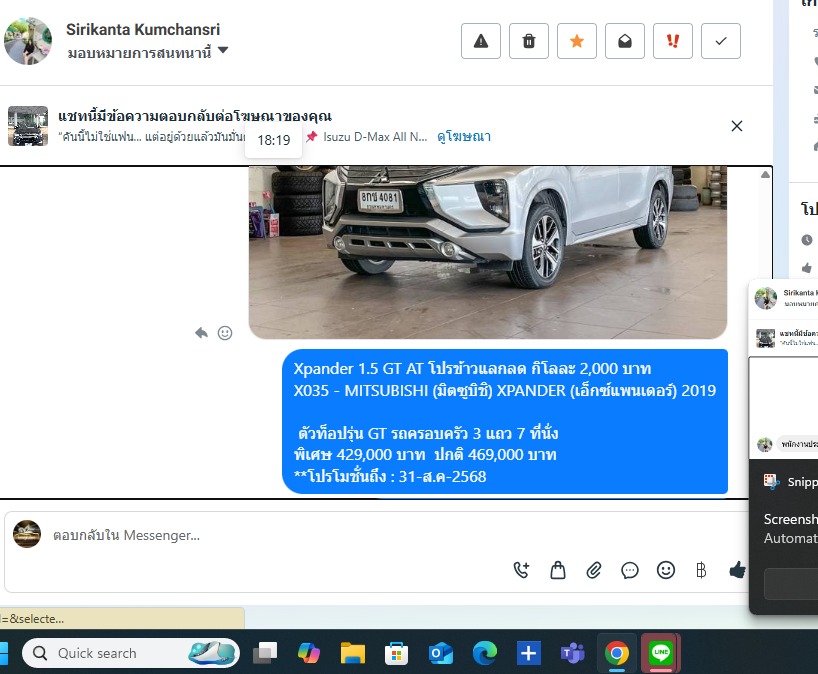Delete conversation using trash icon
Viewport: 818px width, 674px height.
pyautogui.click(x=528, y=41)
